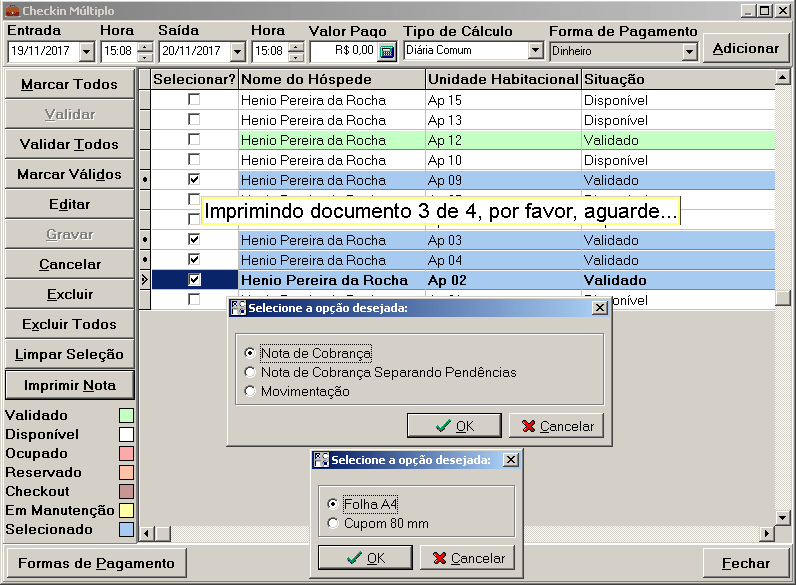The width and height of the screenshot is (796, 585).
Task: Click the horizontal scrollbar left arrow
Action: (146, 533)
